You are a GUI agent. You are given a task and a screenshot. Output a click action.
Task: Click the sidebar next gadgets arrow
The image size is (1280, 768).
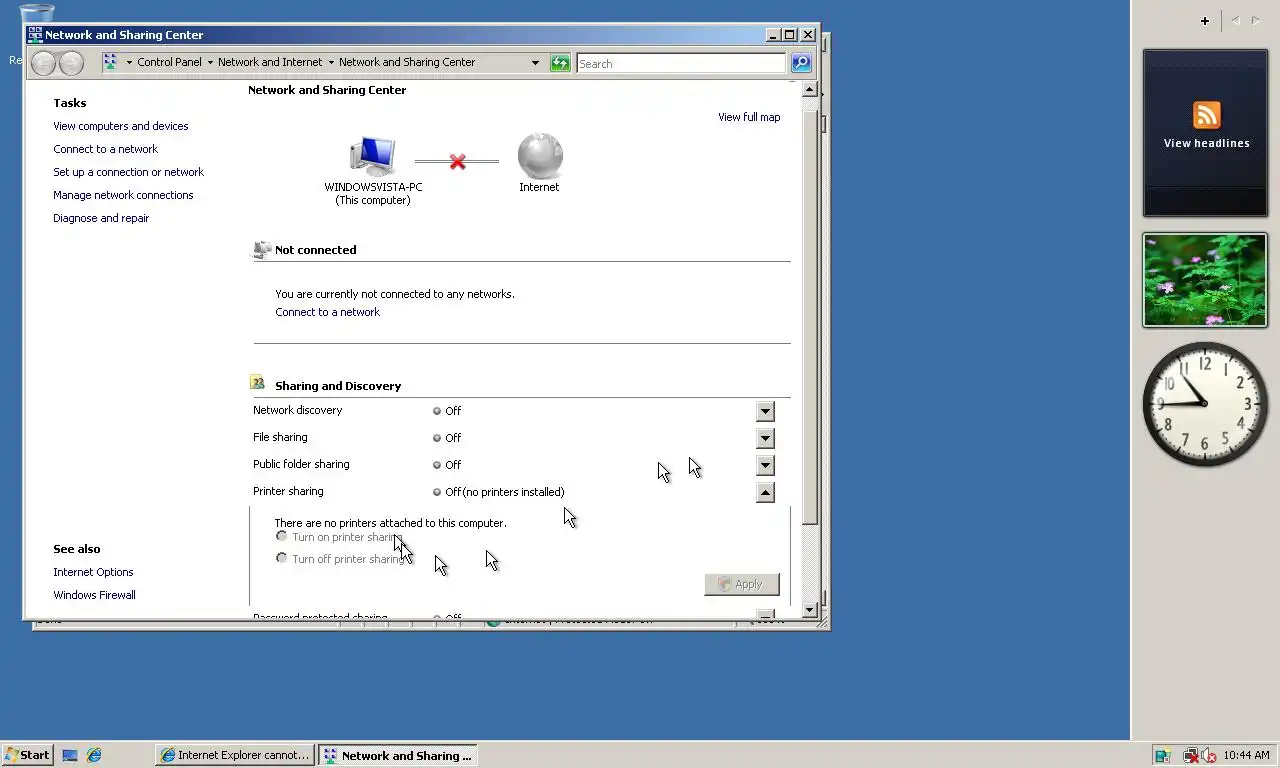coord(1256,21)
